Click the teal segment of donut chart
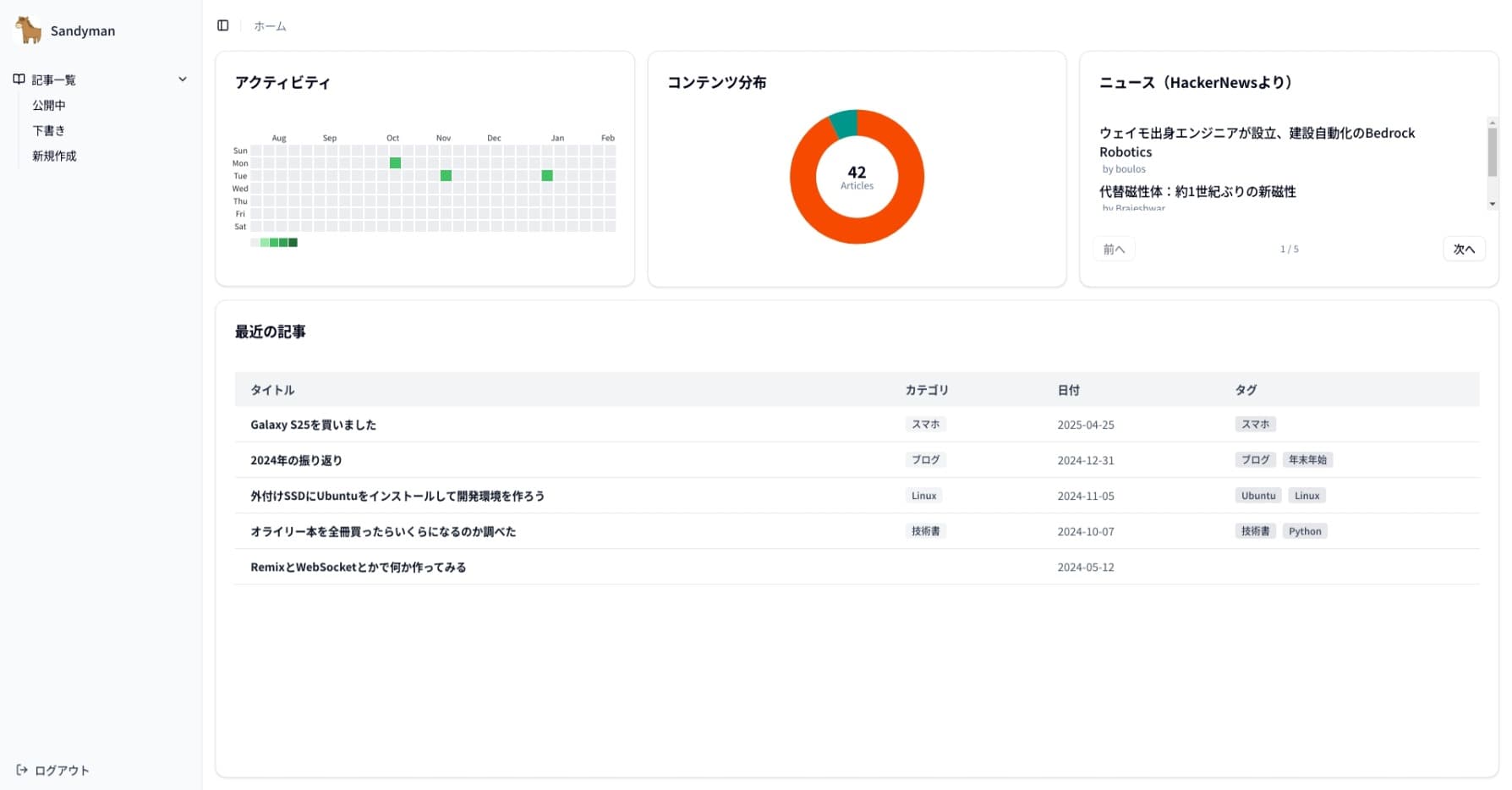1512x790 pixels. (844, 123)
